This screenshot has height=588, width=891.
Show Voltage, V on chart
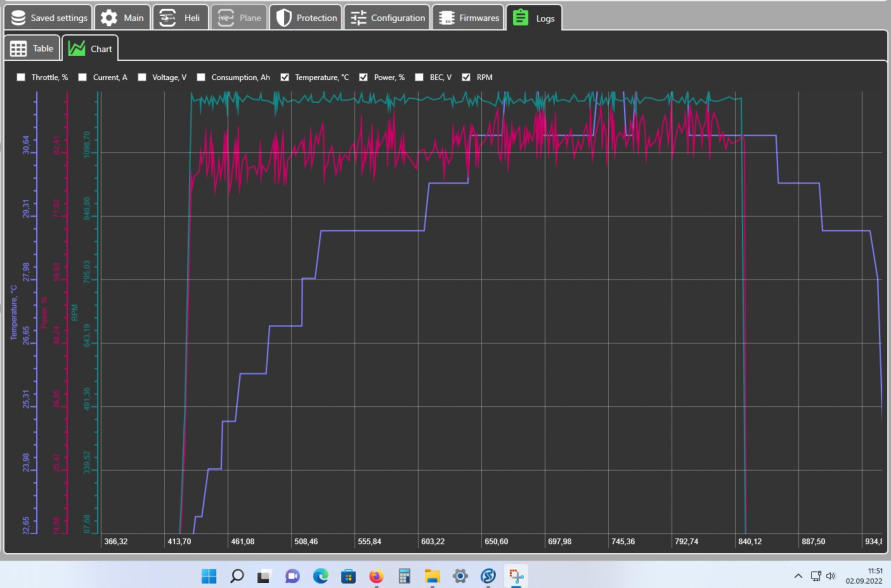pyautogui.click(x=142, y=77)
